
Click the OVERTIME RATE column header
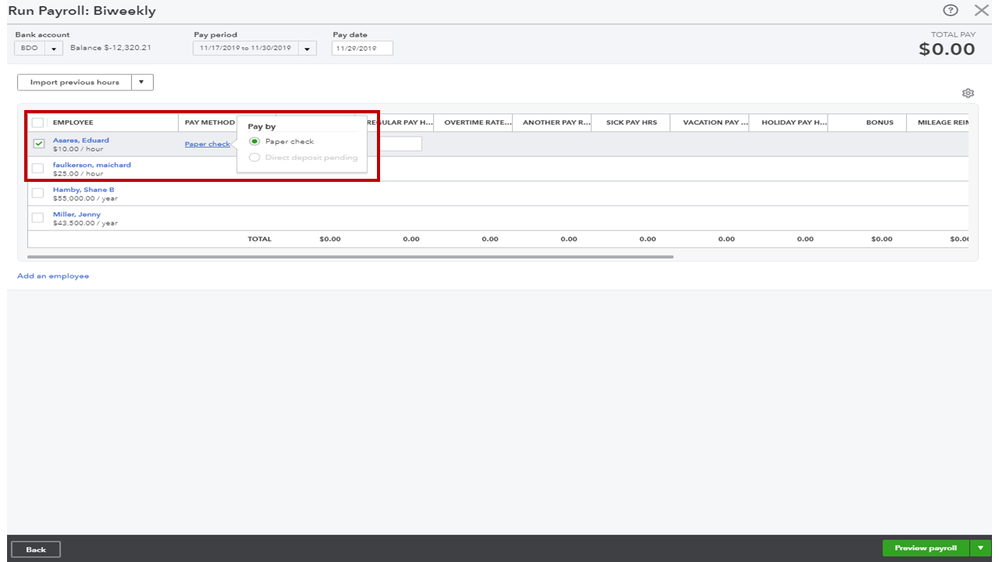[477, 122]
